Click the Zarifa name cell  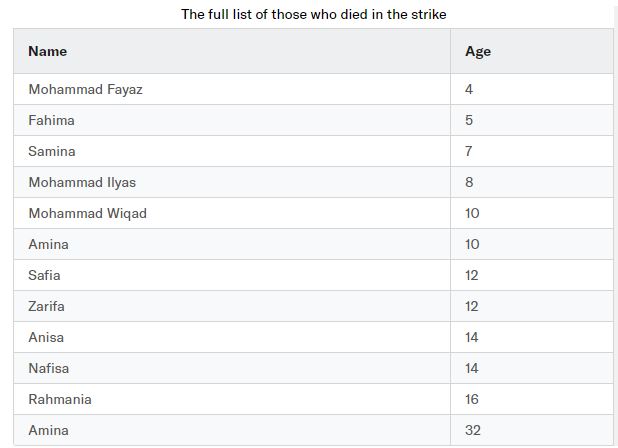coord(232,306)
